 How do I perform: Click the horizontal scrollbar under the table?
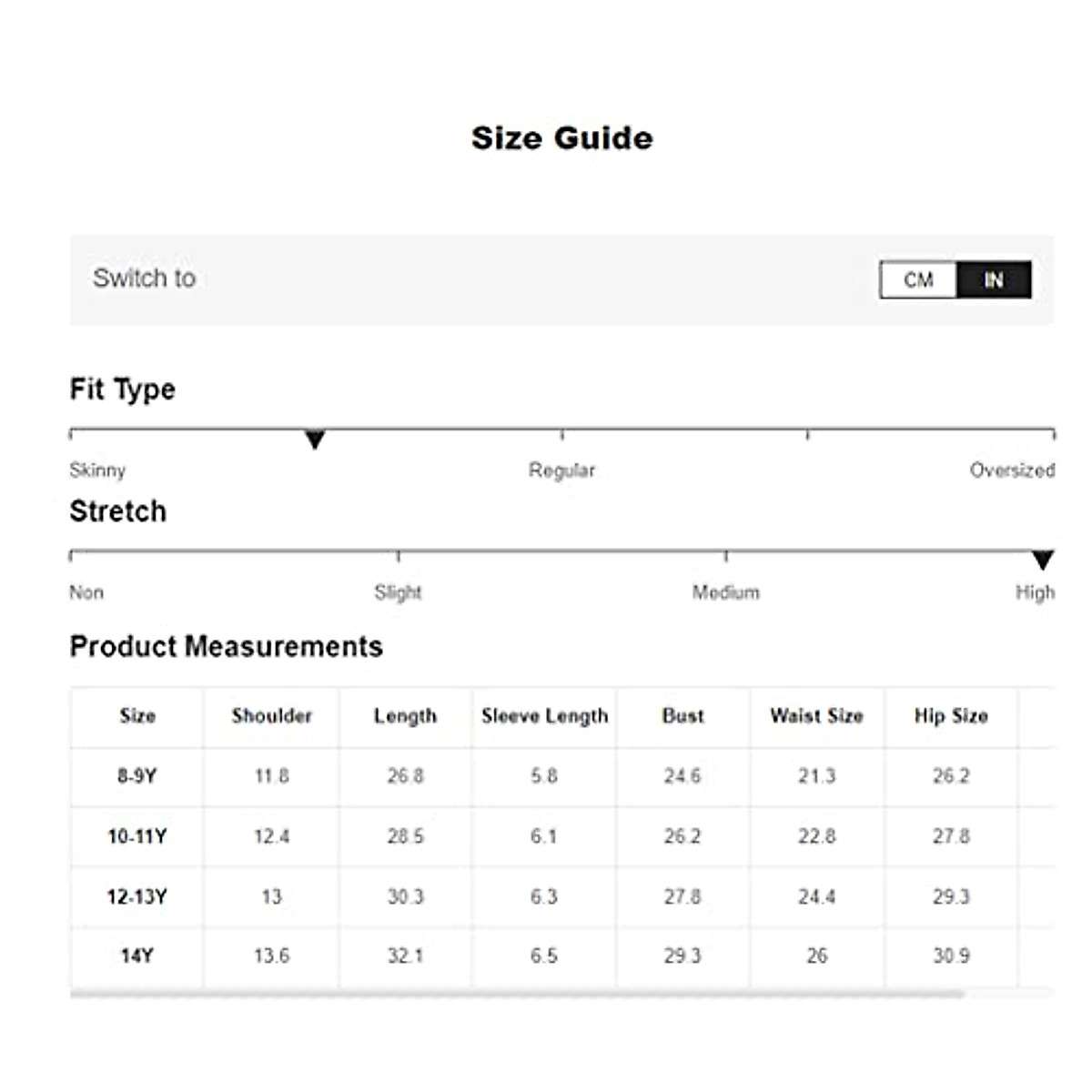click(x=517, y=995)
